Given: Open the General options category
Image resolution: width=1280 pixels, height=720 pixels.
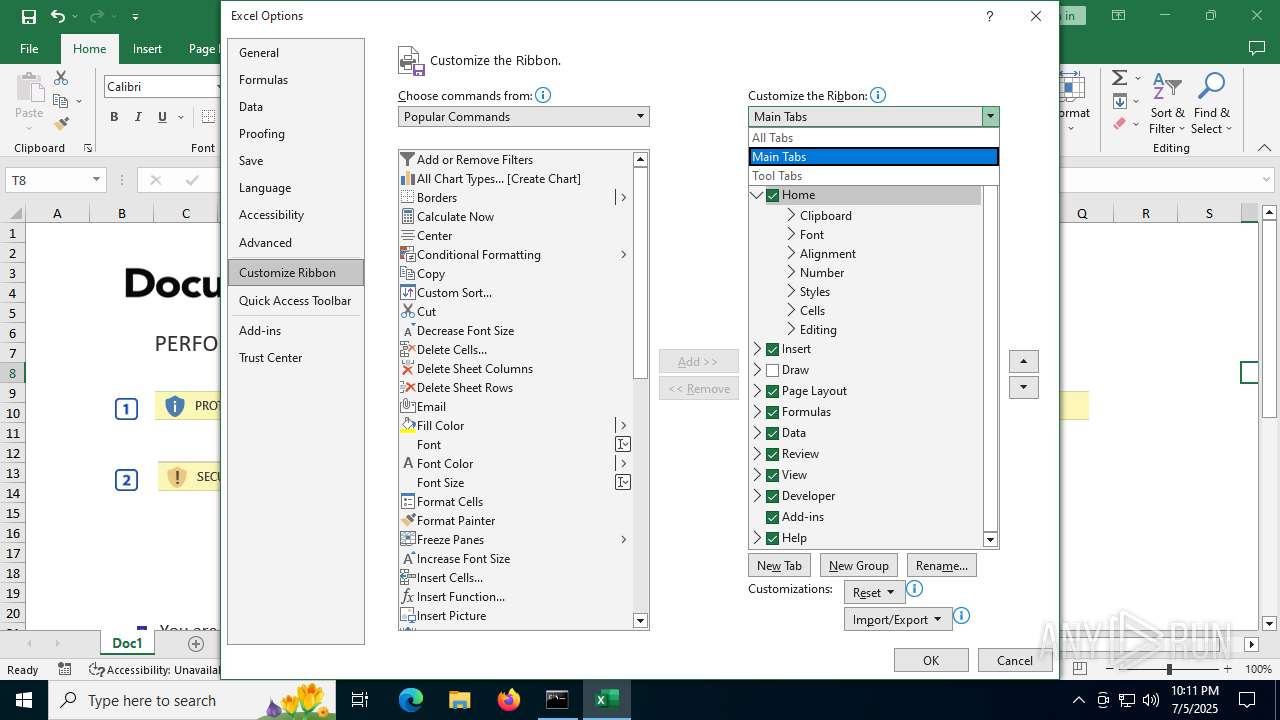Looking at the screenshot, I should [296, 53].
